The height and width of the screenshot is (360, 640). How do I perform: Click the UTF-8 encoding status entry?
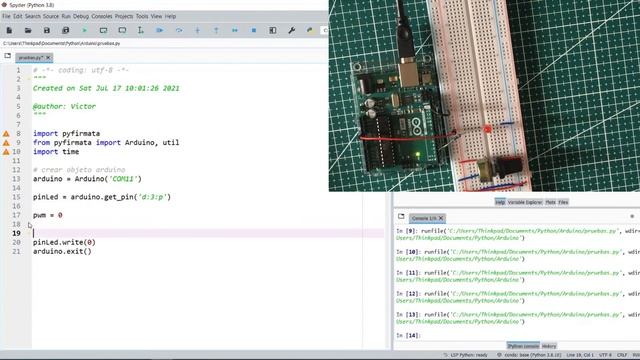pos(605,355)
